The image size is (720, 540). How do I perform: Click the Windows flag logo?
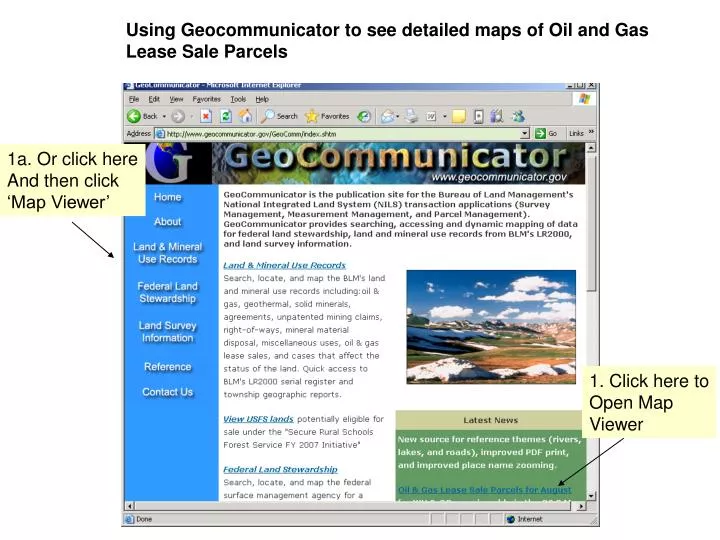point(584,99)
